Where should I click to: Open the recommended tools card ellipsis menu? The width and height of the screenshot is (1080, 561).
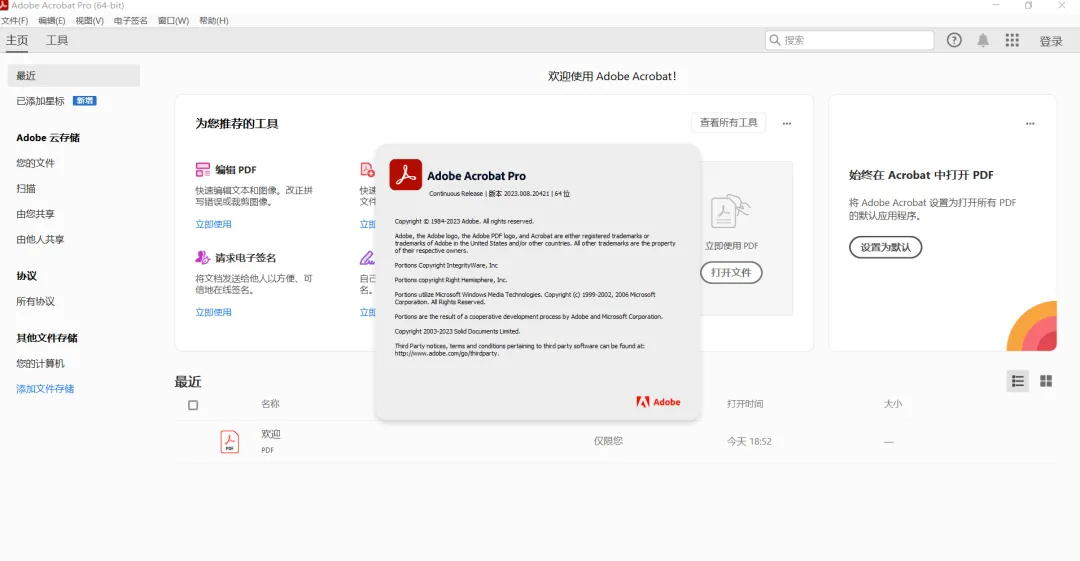[787, 123]
